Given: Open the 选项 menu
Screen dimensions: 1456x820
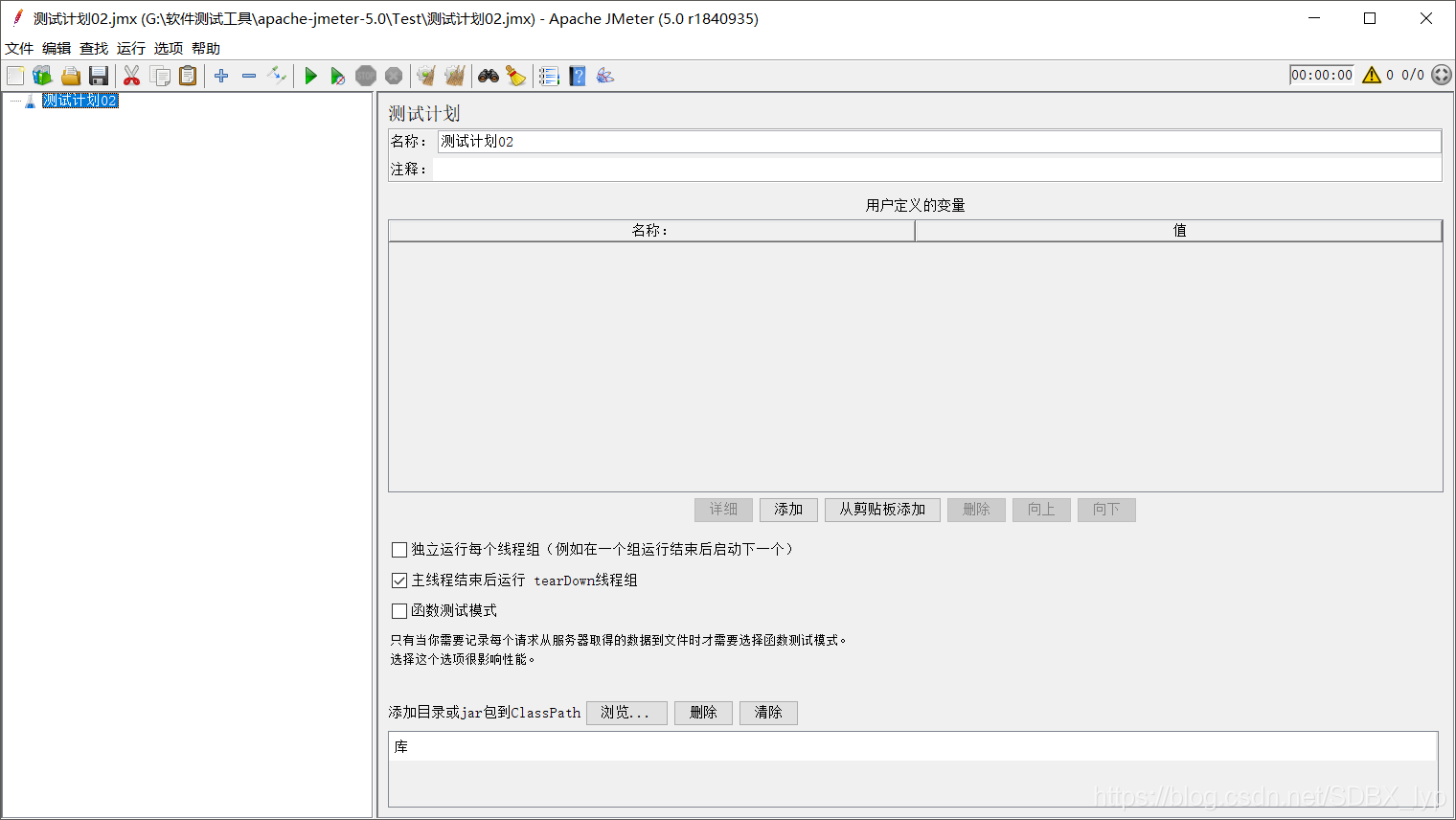Looking at the screenshot, I should [169, 48].
